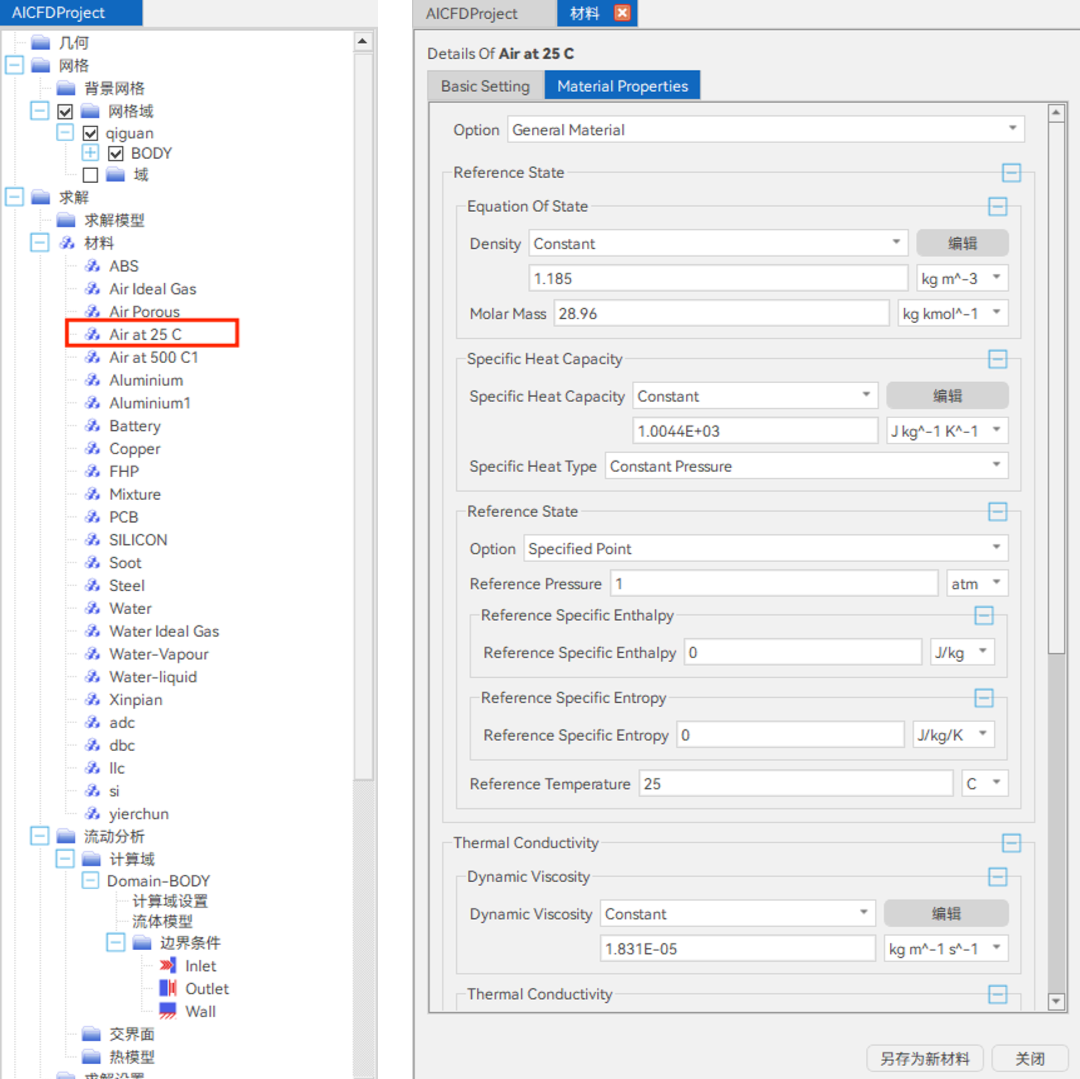Screen dimensions: 1080x1079
Task: Open the Reference Pressure atm unit dropdown
Action: pos(977,583)
